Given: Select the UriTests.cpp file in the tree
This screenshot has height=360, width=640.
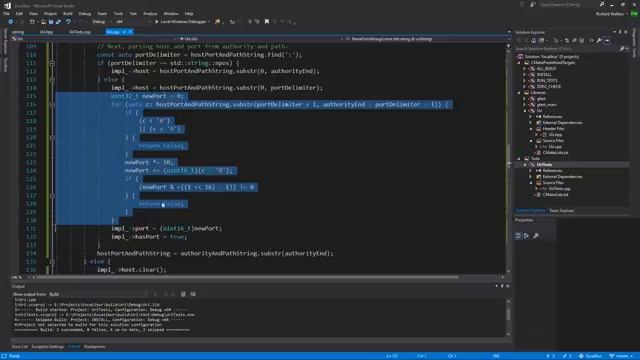Looking at the screenshot, I should click(x=559, y=189).
